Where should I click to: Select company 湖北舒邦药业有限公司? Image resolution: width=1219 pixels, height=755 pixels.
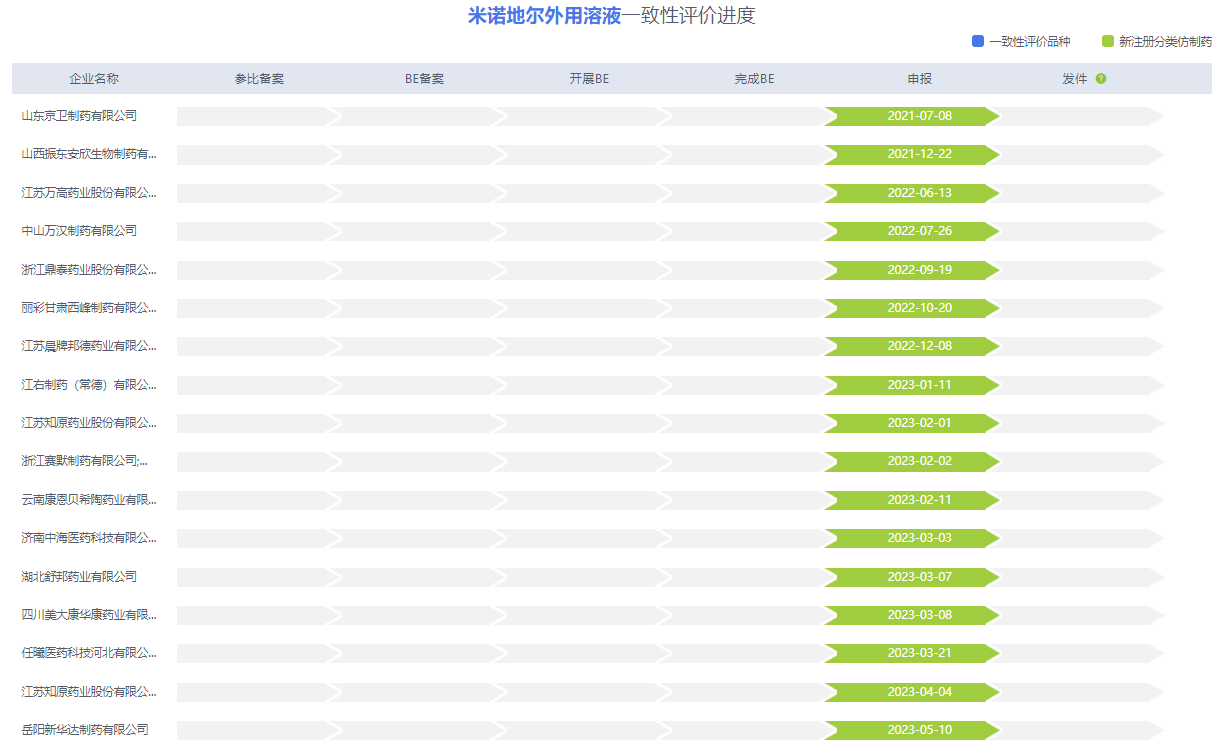click(79, 577)
